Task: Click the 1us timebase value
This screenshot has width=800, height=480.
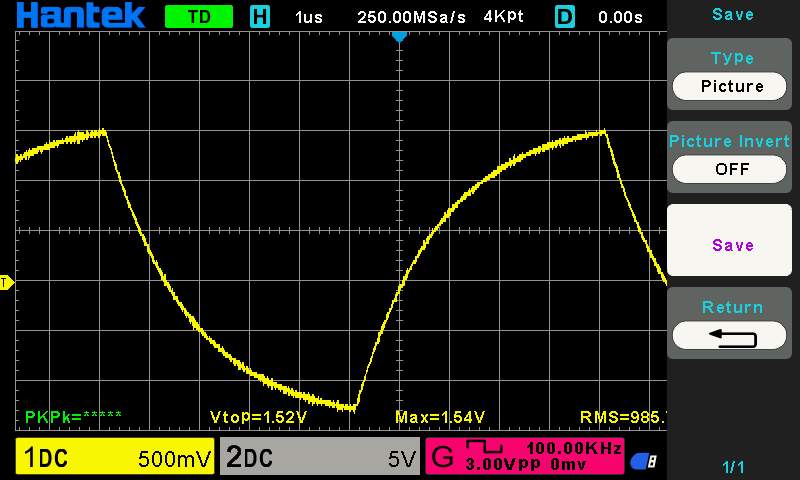Action: click(x=309, y=17)
